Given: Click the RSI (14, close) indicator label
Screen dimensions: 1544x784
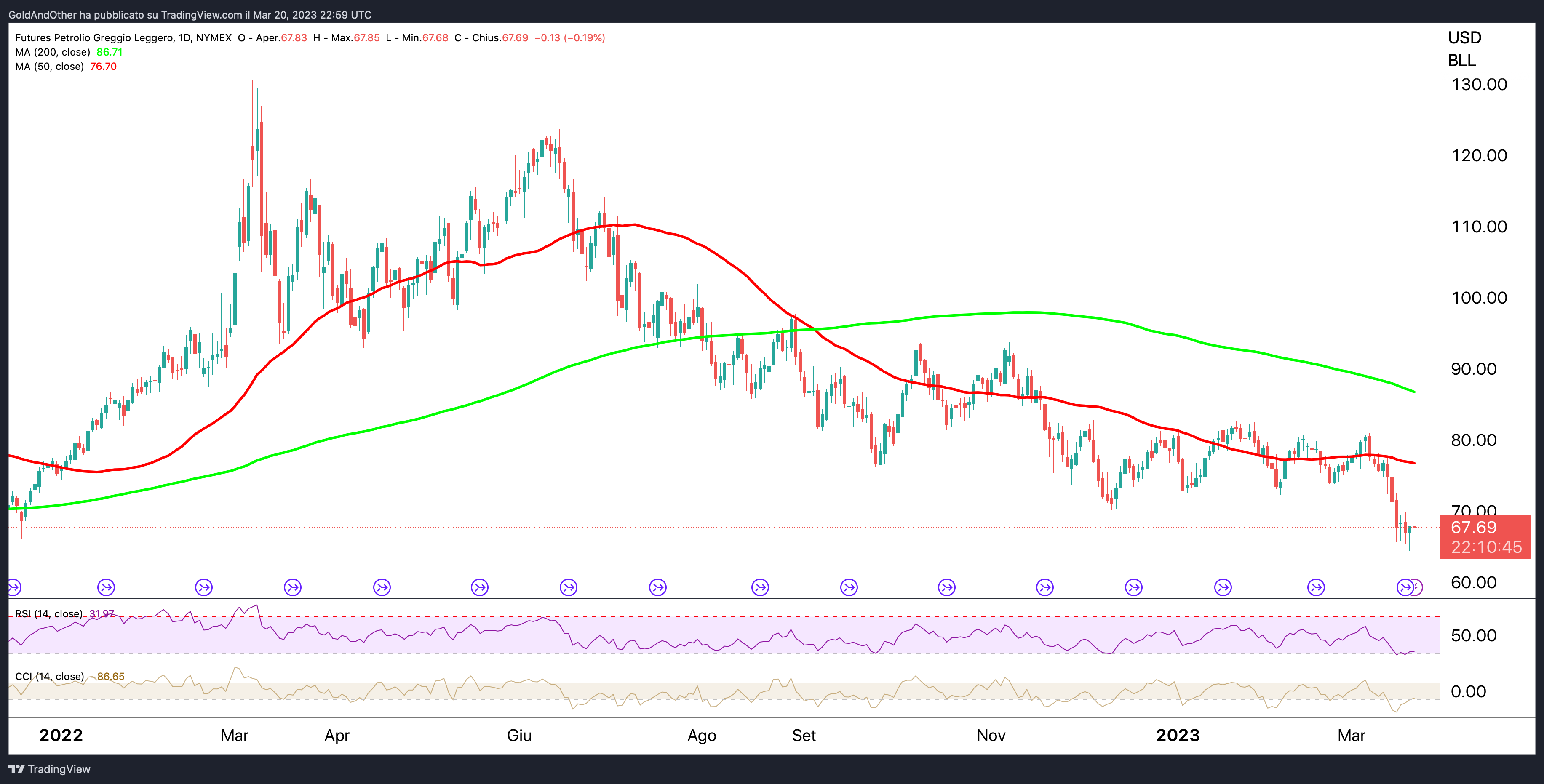Looking at the screenshot, I should (x=48, y=614).
